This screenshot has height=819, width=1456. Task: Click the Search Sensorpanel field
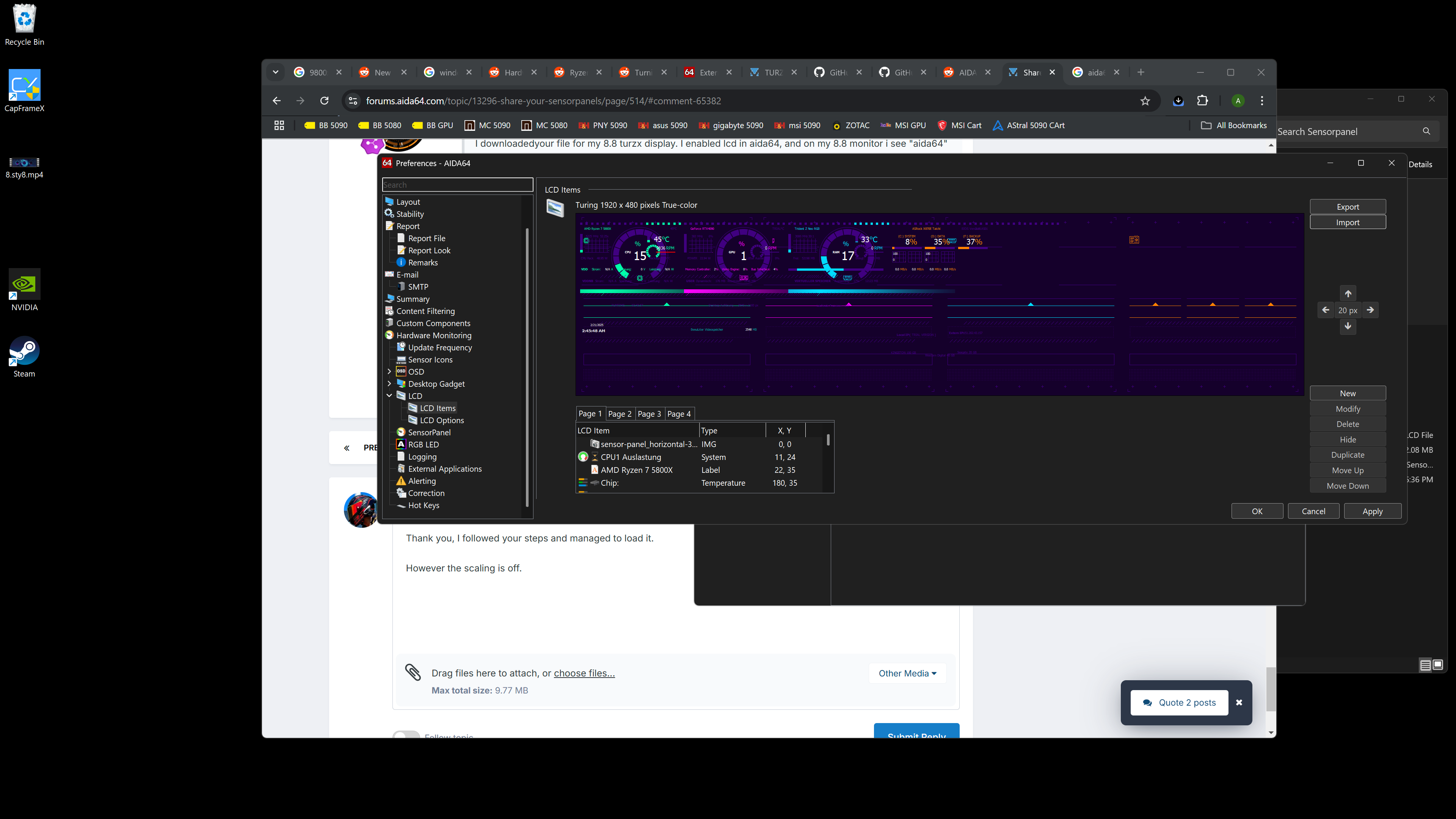[1348, 131]
